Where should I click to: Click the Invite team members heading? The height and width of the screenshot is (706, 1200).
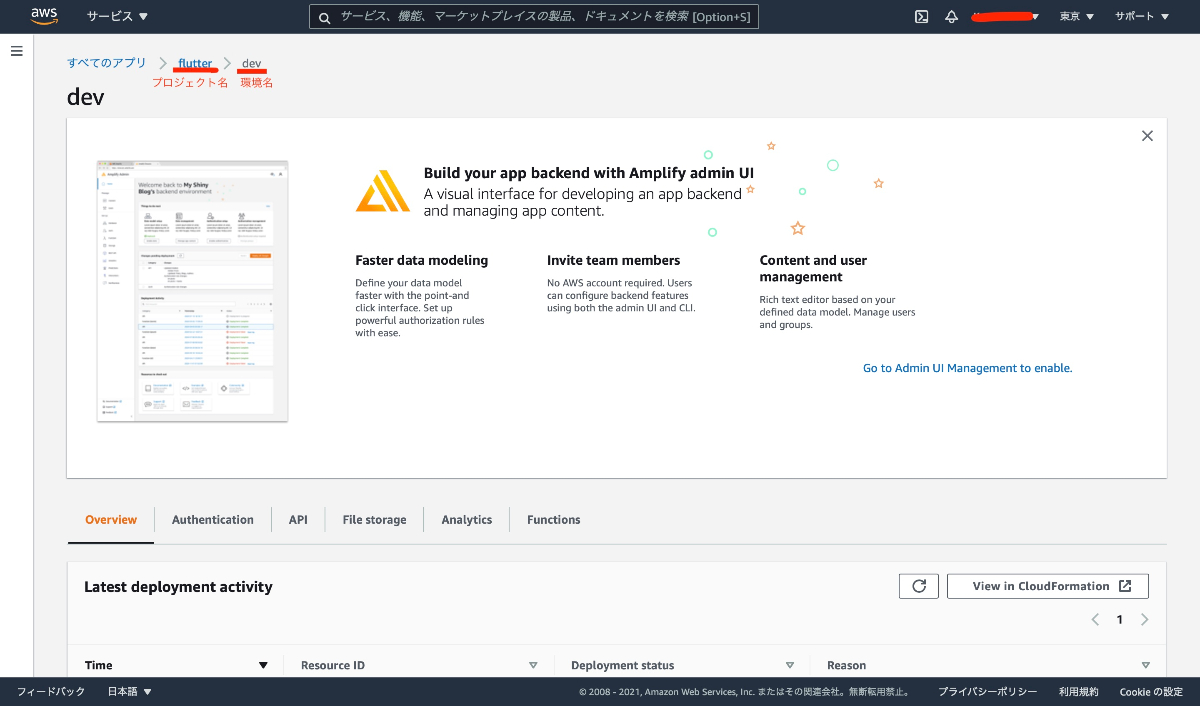(614, 260)
